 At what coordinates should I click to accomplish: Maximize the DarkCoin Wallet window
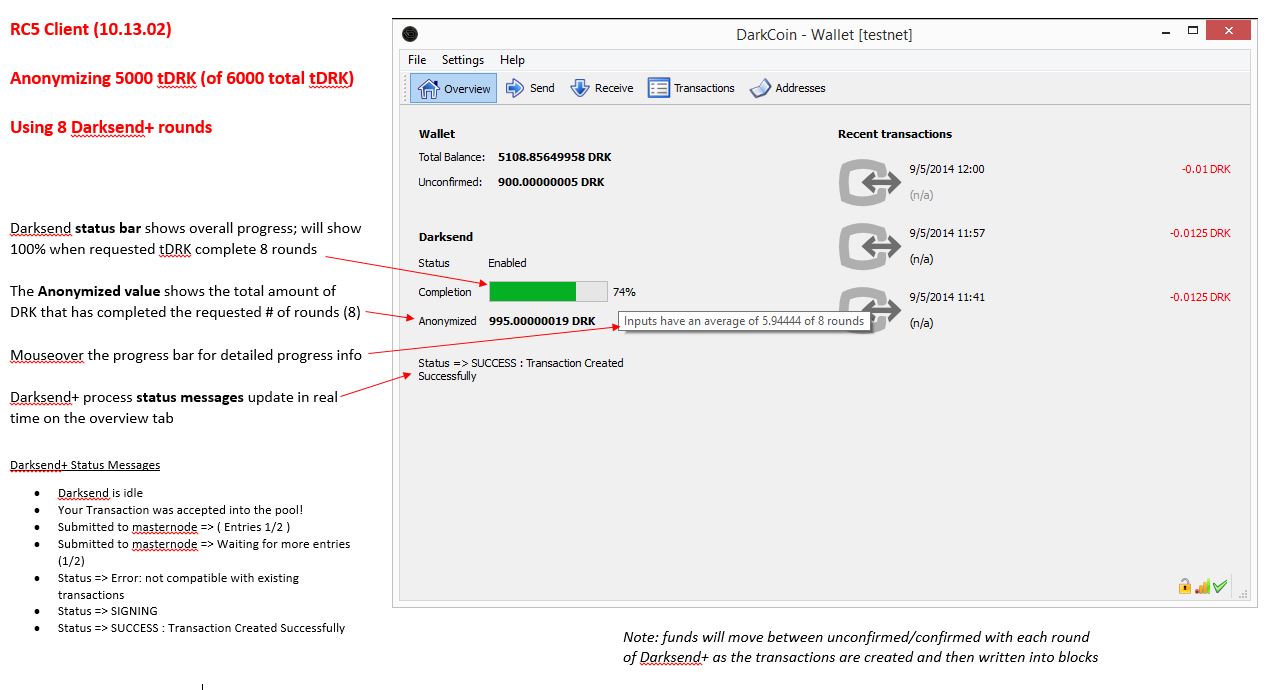click(x=1193, y=31)
